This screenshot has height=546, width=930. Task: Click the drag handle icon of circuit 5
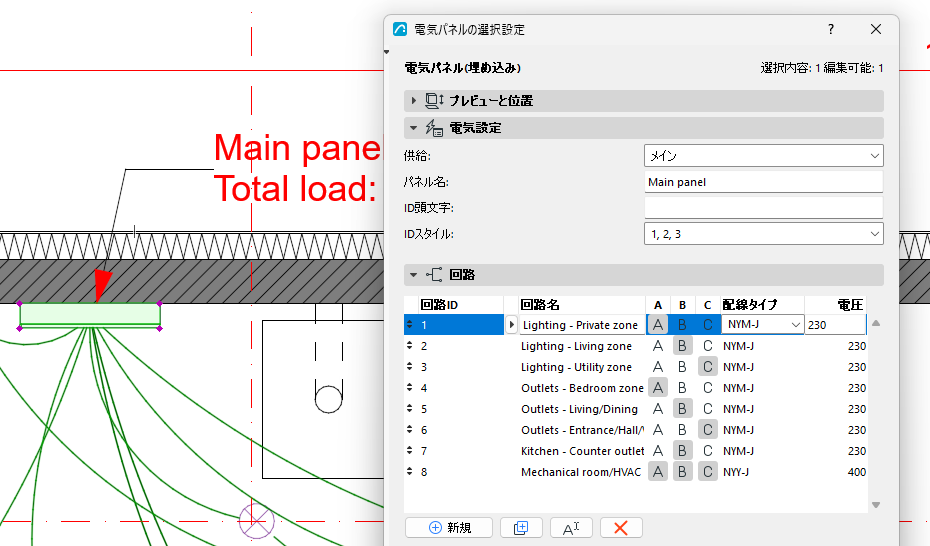[x=409, y=408]
